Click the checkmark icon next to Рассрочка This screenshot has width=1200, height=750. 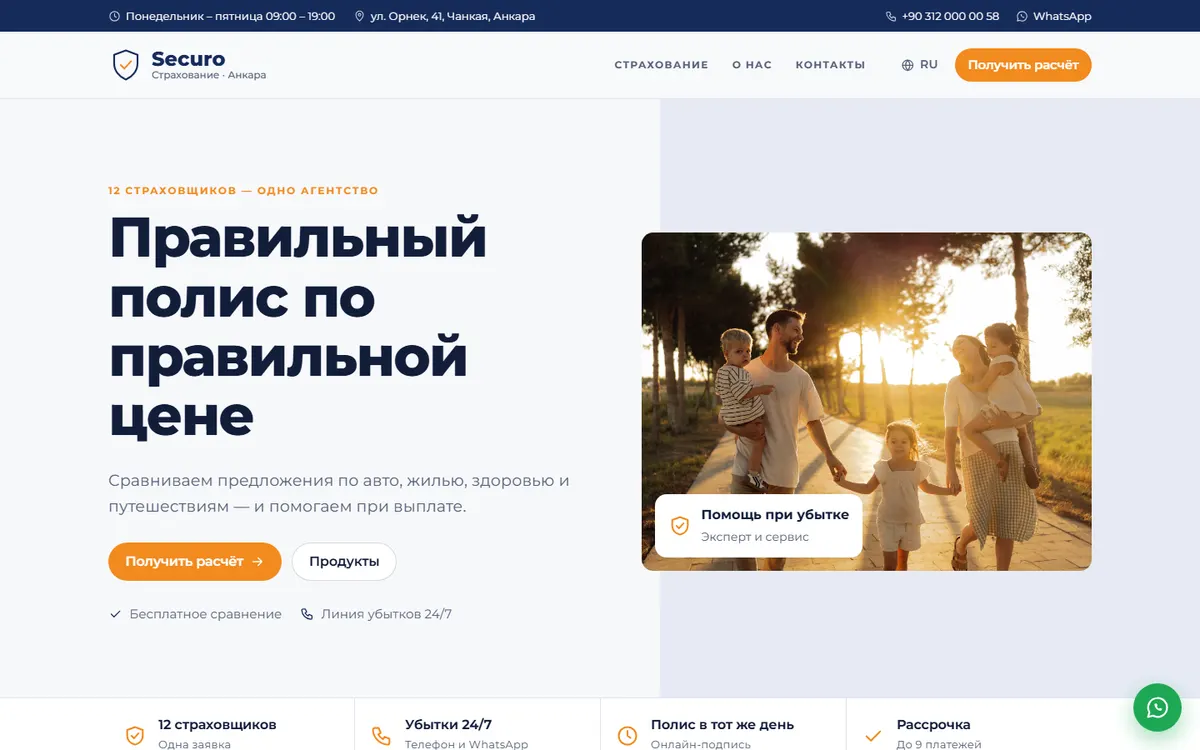point(873,736)
